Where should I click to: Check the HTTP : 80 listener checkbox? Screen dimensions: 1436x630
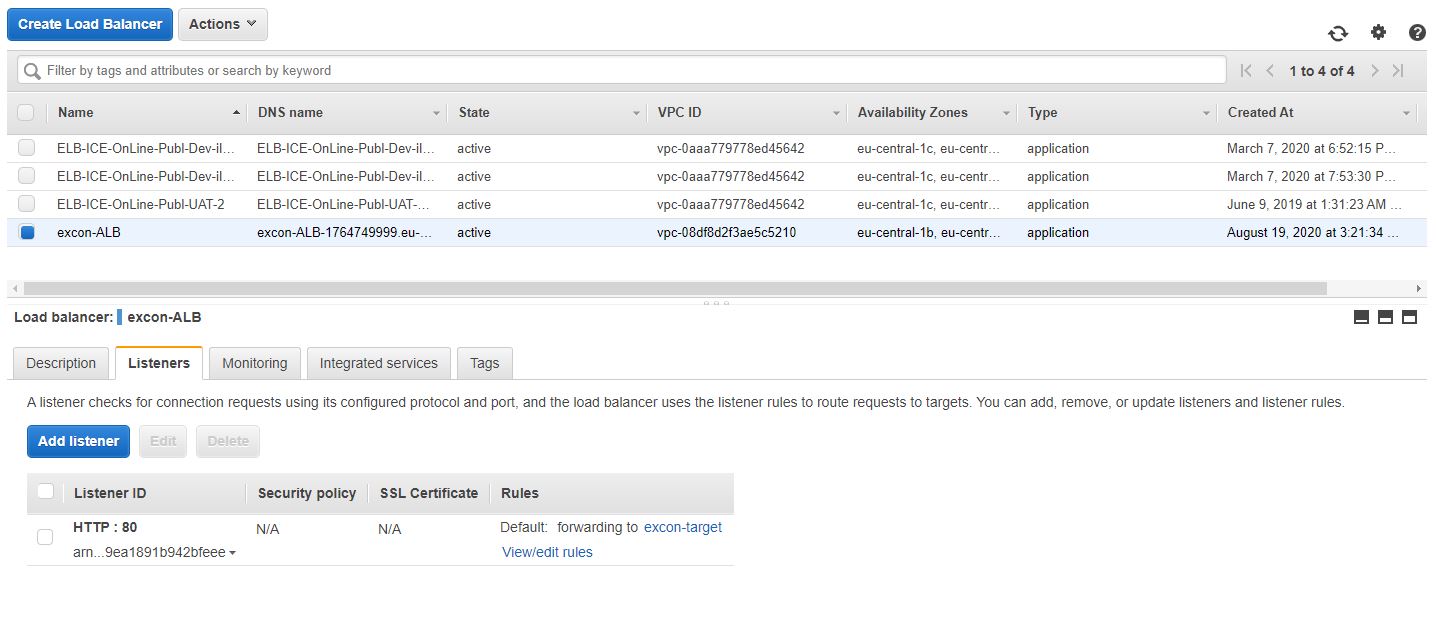coord(45,537)
